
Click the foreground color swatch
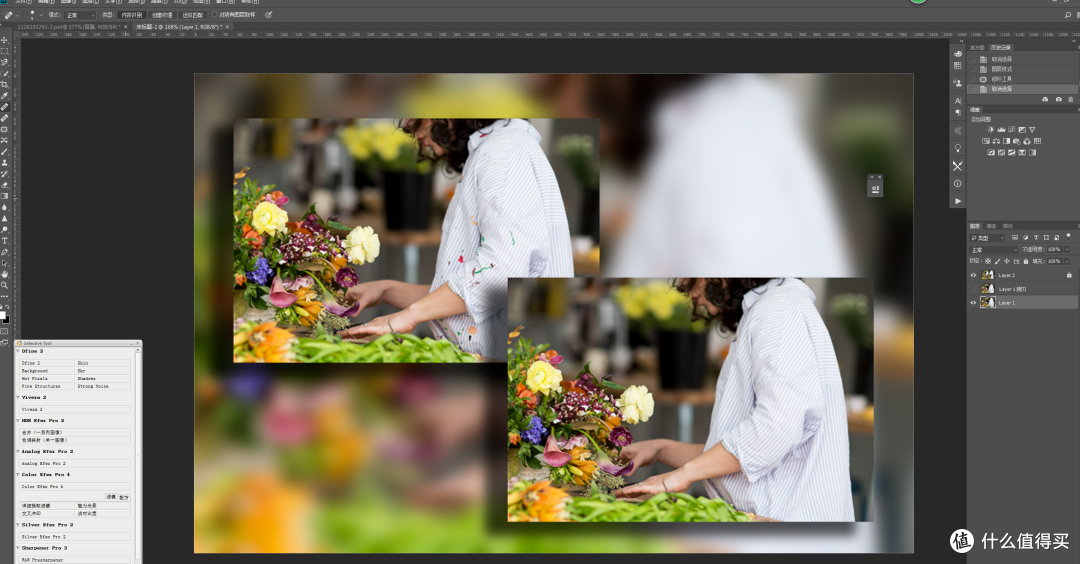pos(3,315)
